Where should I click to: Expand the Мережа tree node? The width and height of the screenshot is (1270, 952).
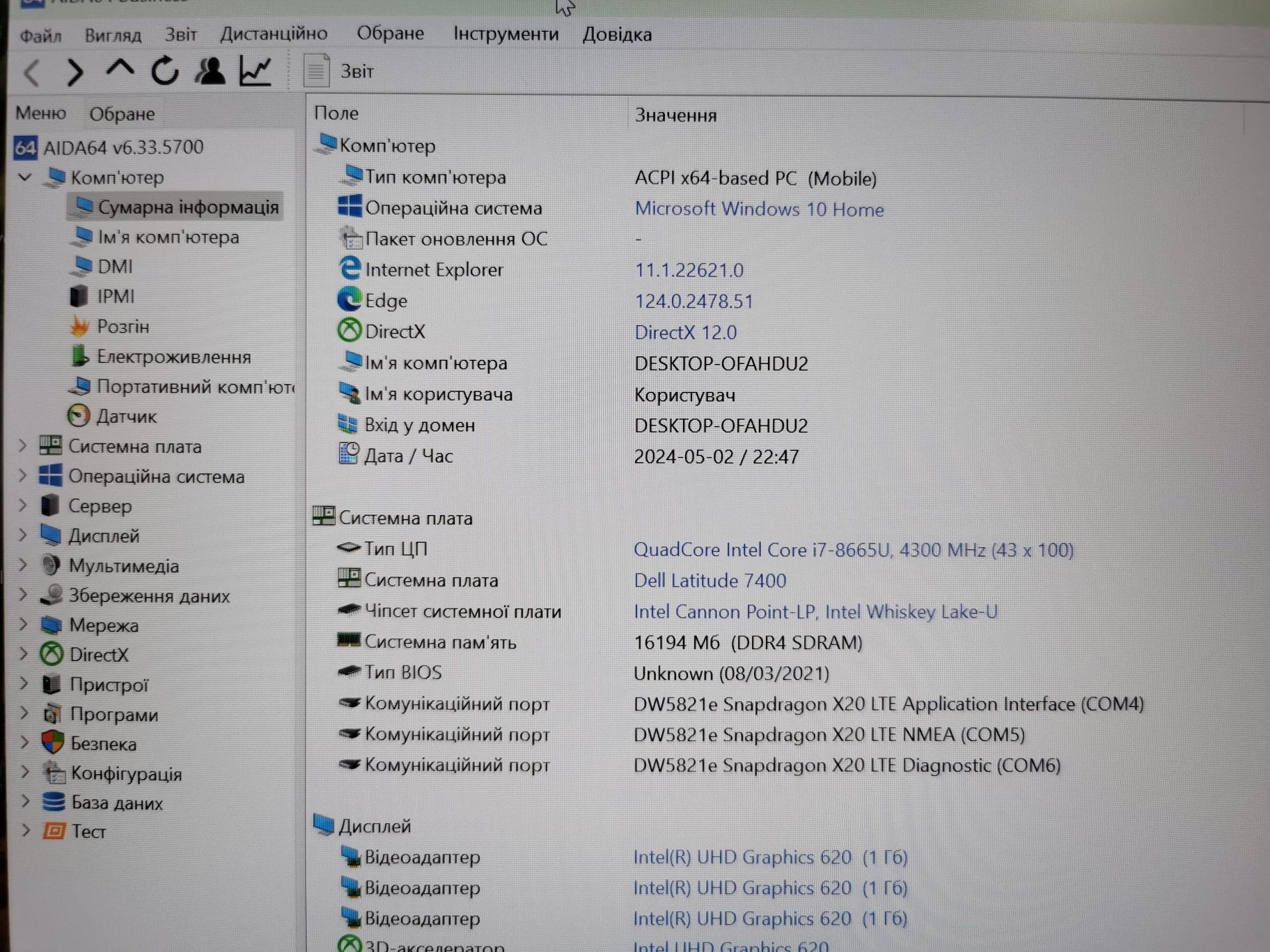click(x=23, y=625)
